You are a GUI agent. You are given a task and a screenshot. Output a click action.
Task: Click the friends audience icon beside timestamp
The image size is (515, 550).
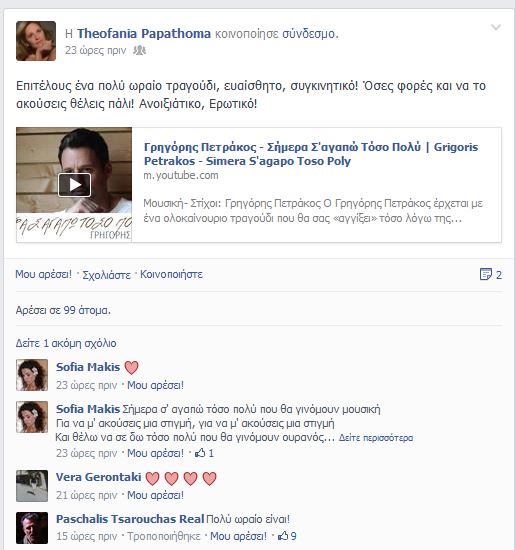point(139,51)
